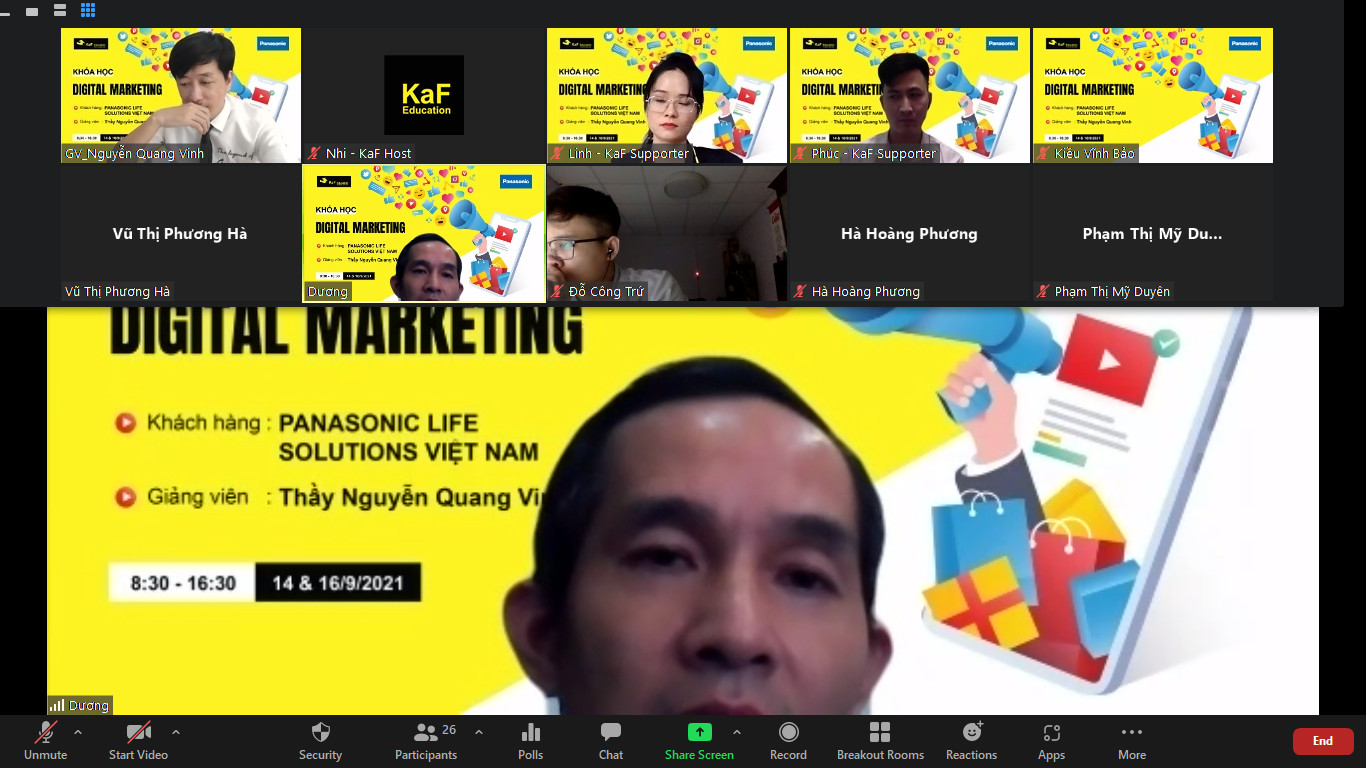Click the green Share Screen icon
Viewport: 1366px width, 768px height.
[x=700, y=732]
